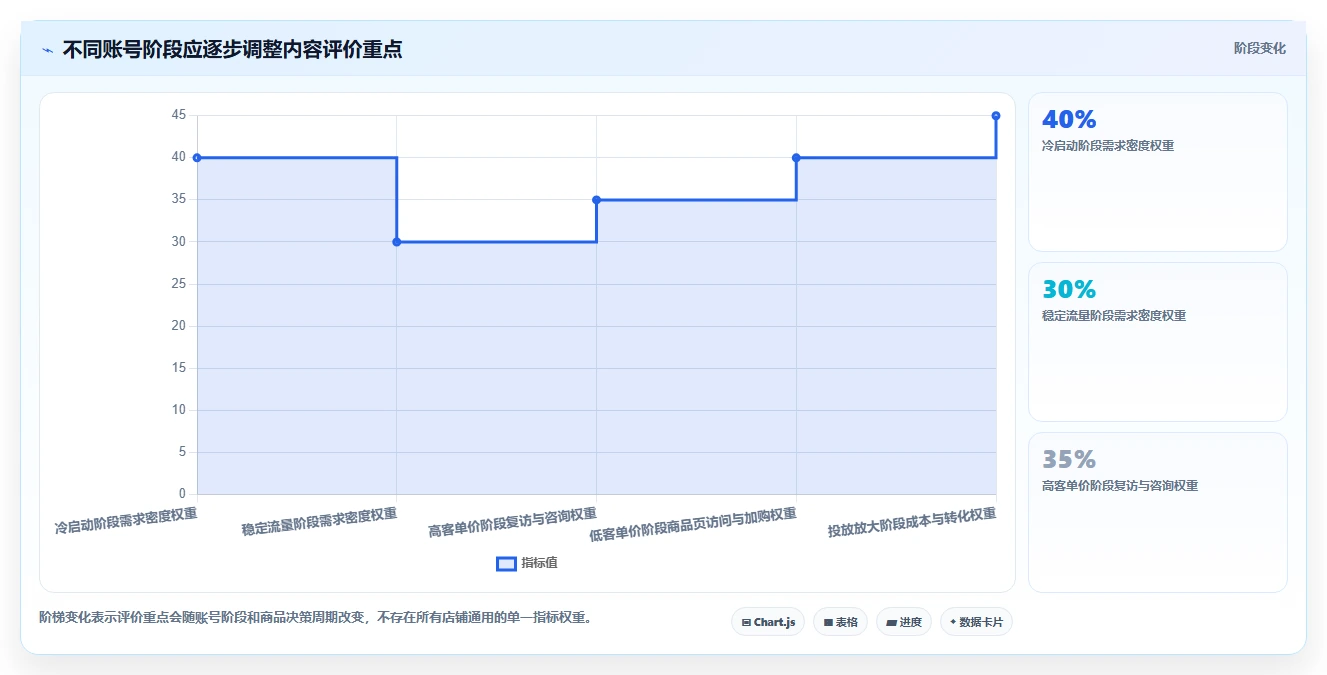This screenshot has width=1327, height=675.
Task: Click the footnote text starting with 阶梯变化表示
Action: click(x=318, y=617)
